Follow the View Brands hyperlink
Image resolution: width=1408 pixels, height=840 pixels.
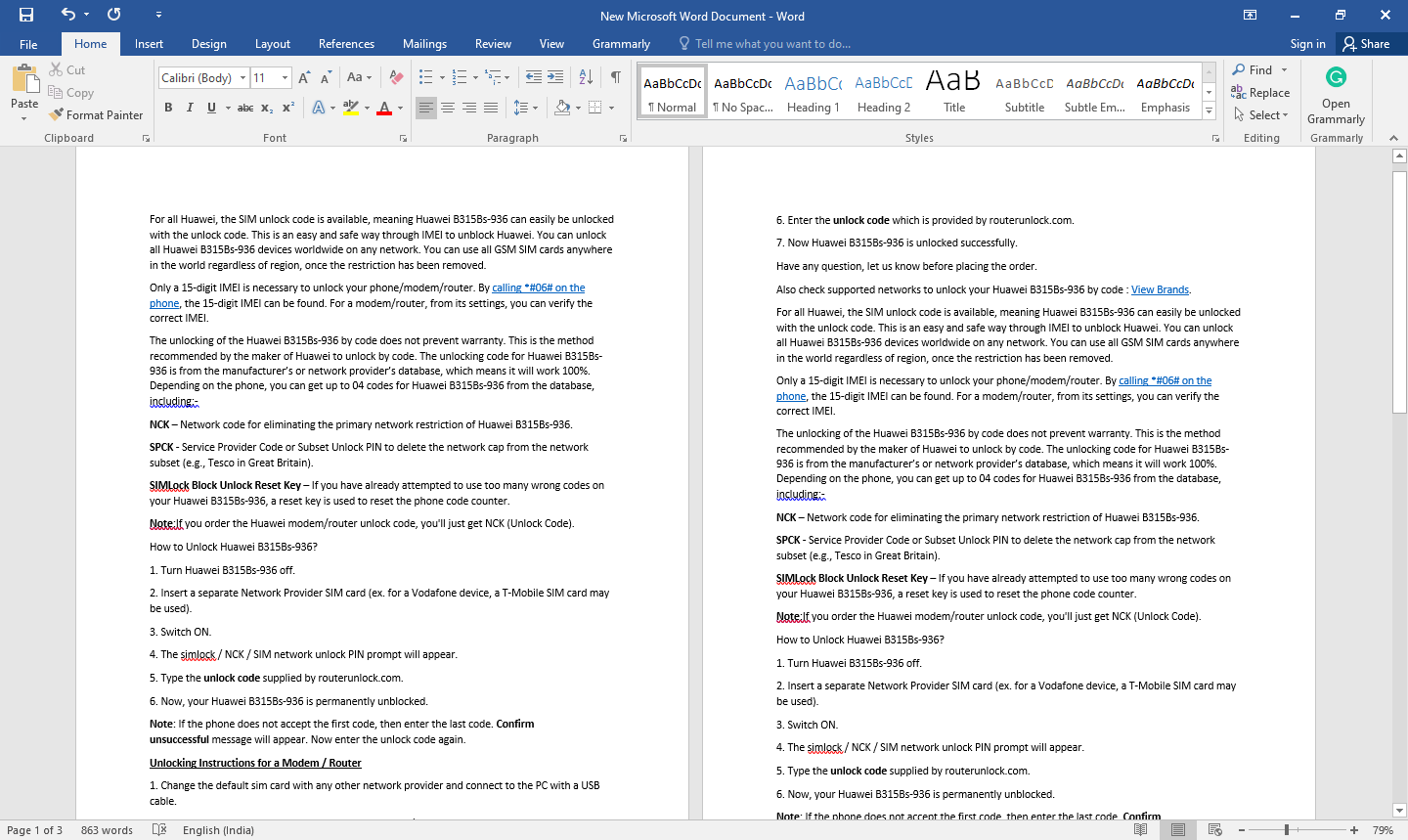point(1160,289)
